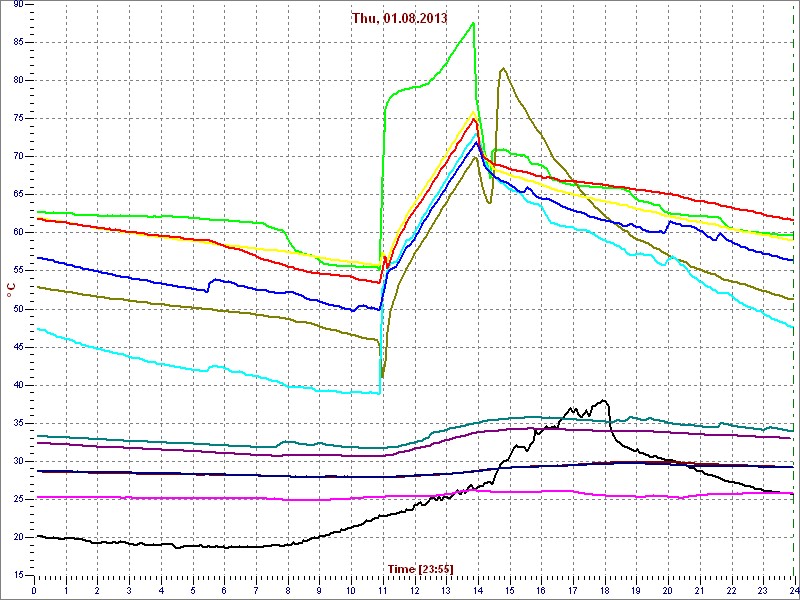Select the '50' temperature axis label

pos(18,309)
